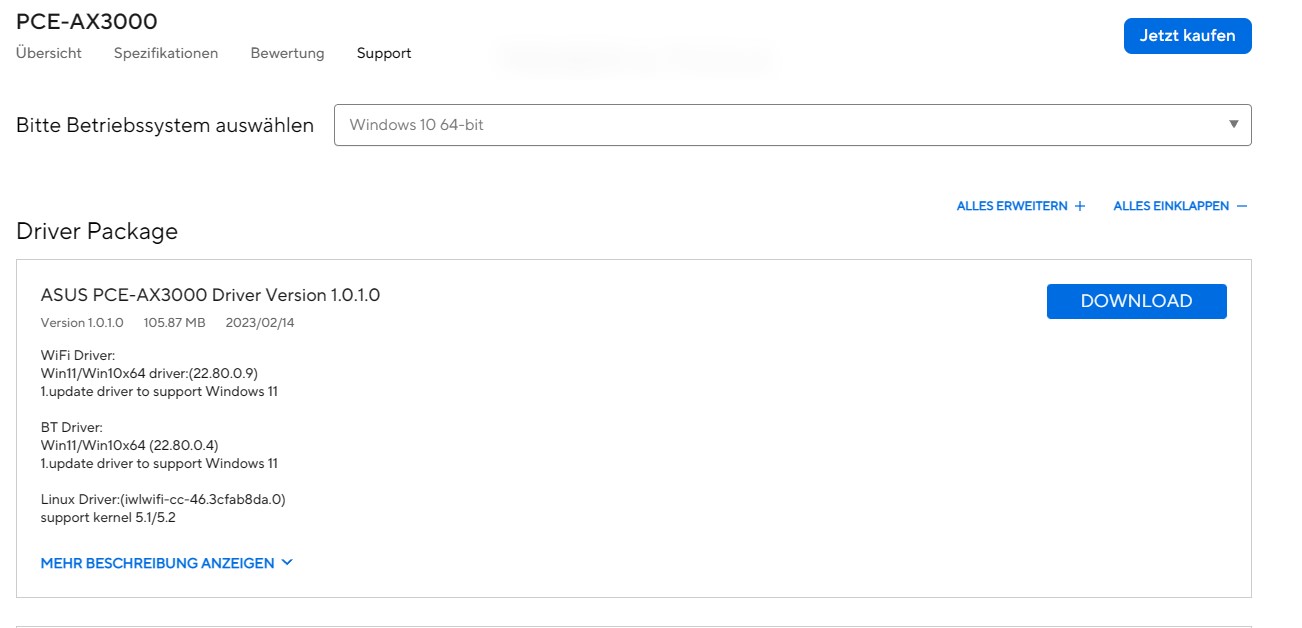Open the operating system dropdown
Screen dimensions: 1302x628
(792, 125)
